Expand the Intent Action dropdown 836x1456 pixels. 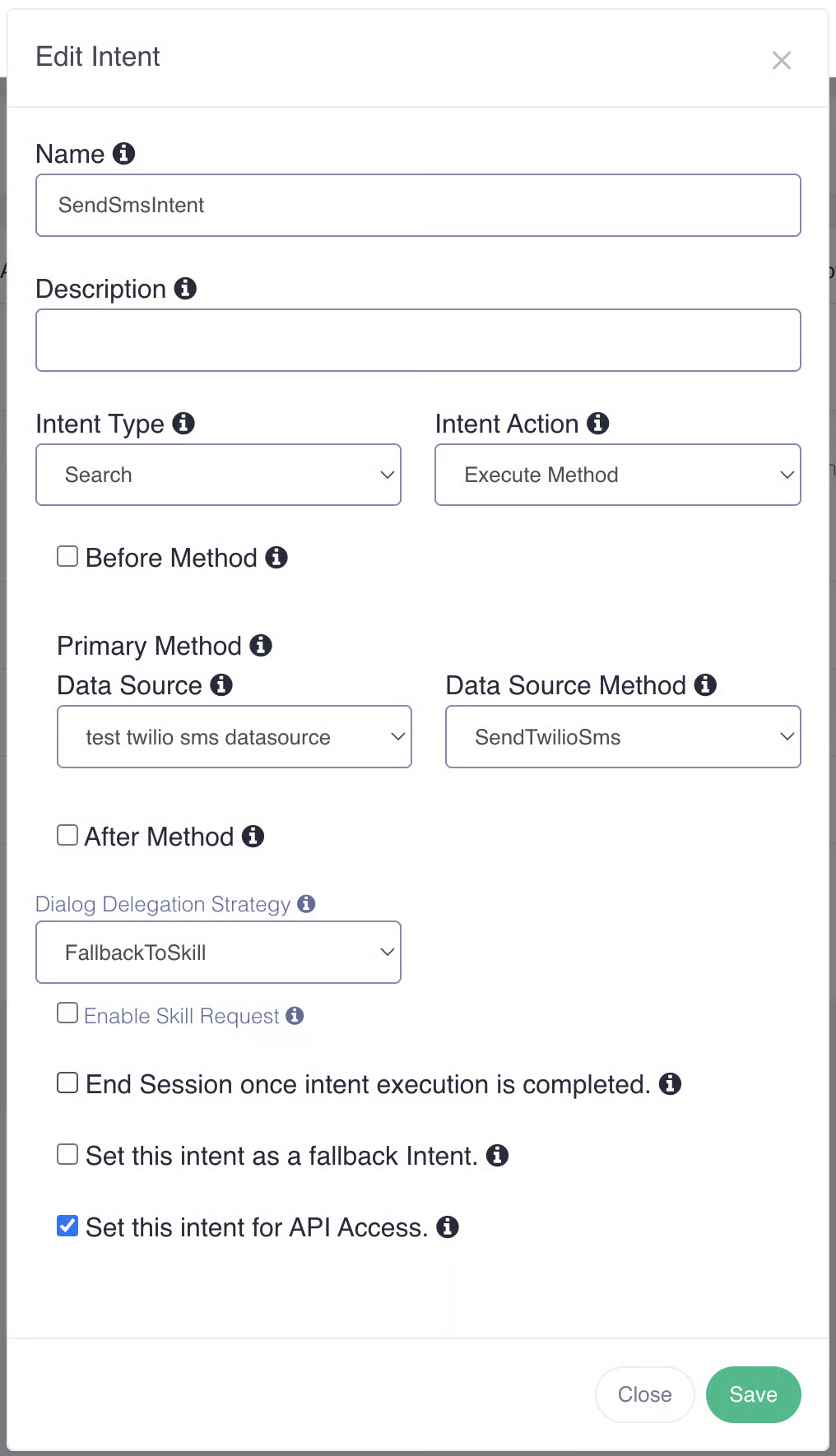[617, 475]
